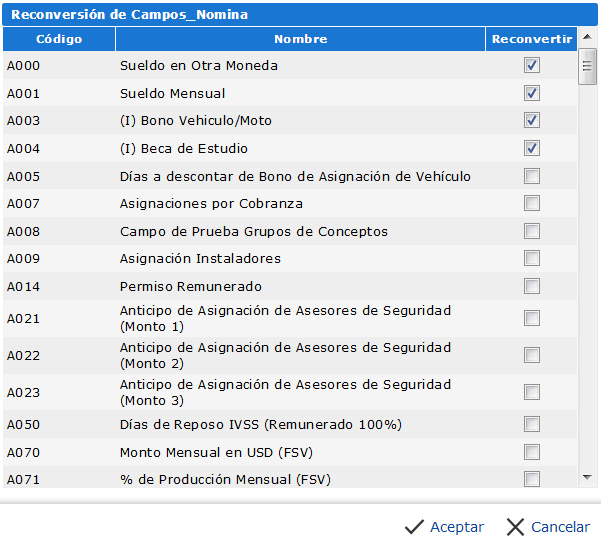Enable Reconvertir for Asignaciones por Cobranza
This screenshot has height=546, width=601.
click(532, 204)
